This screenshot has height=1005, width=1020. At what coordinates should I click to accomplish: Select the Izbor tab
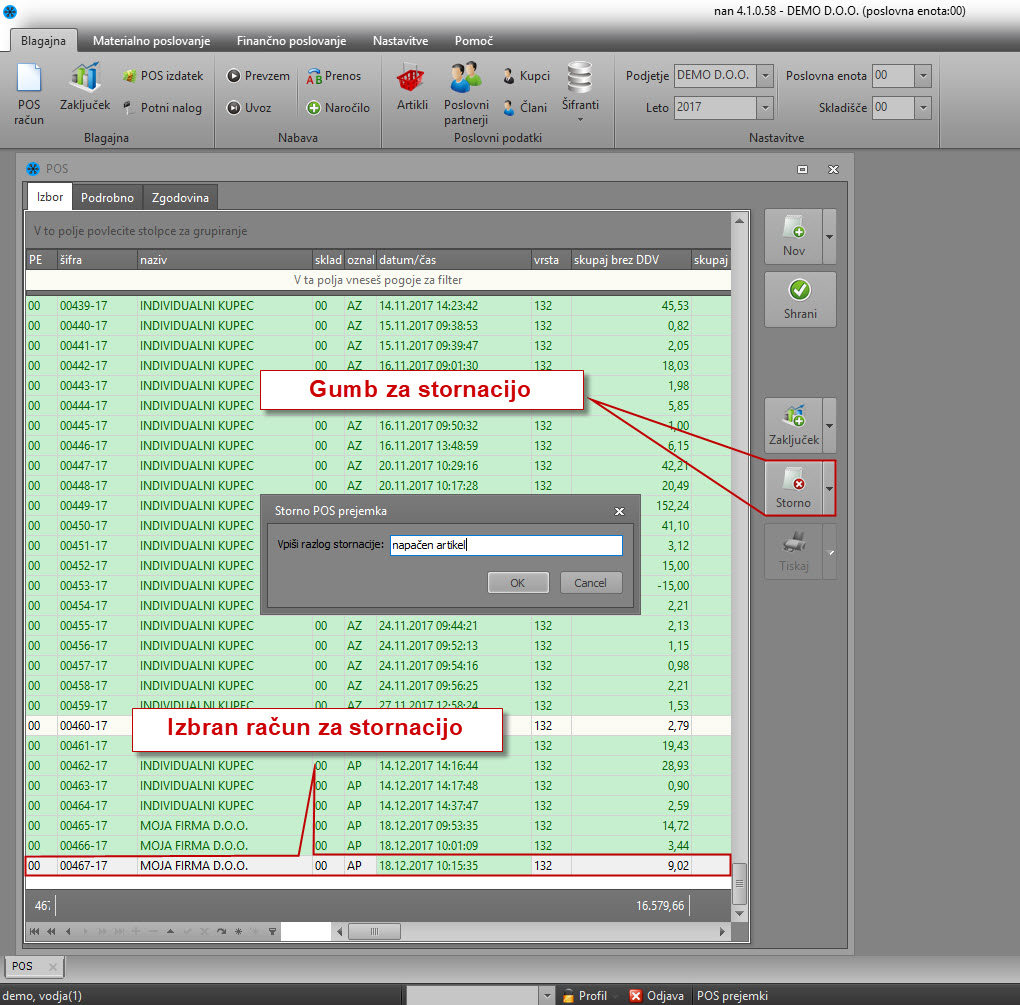(49, 197)
